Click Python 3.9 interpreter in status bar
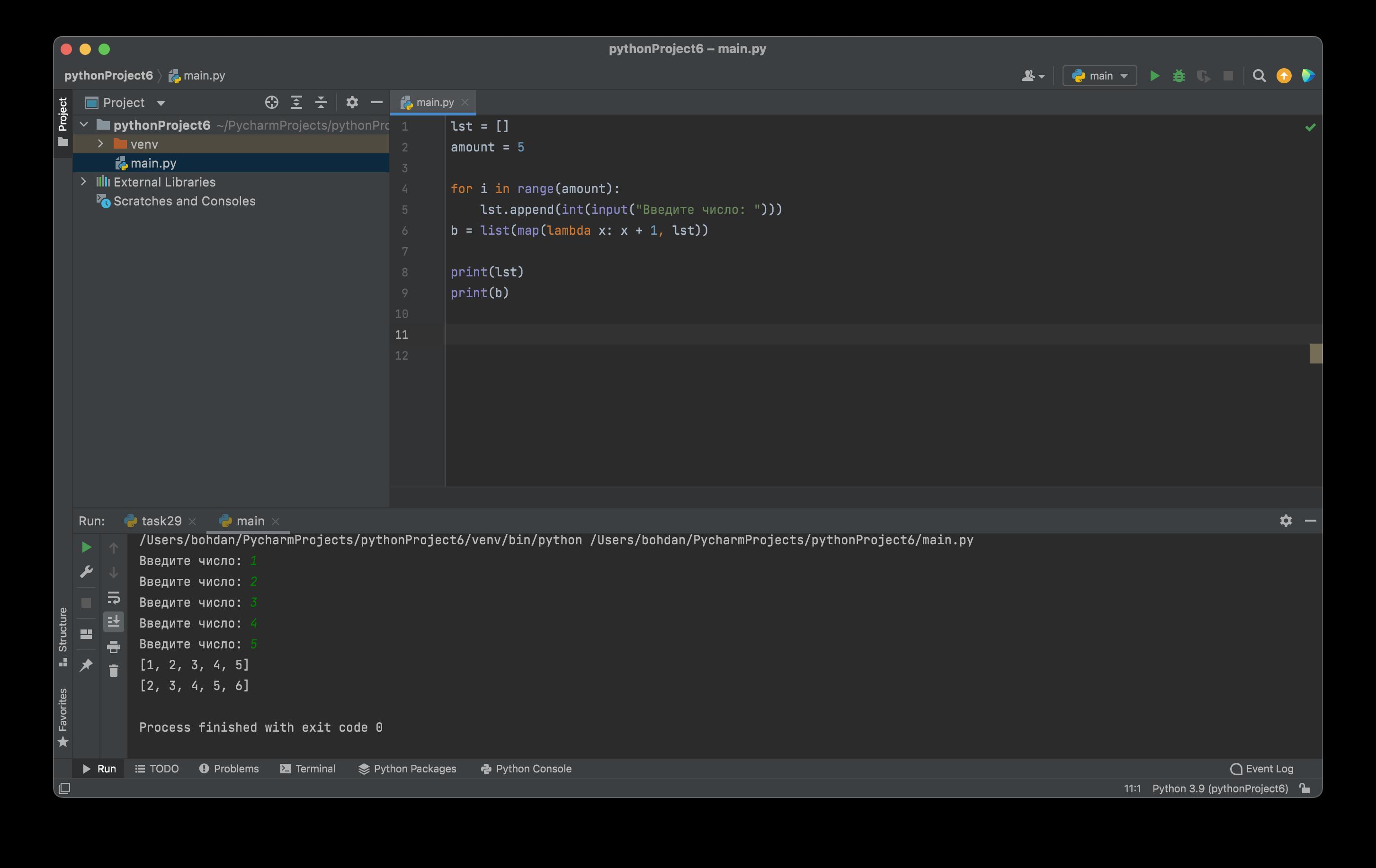This screenshot has width=1376, height=868. [1219, 788]
